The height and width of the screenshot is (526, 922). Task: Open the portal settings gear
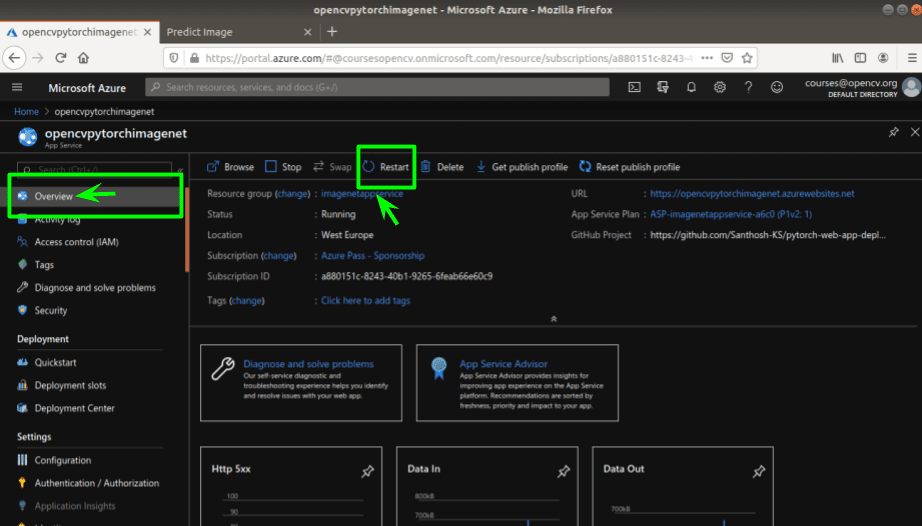coord(720,87)
